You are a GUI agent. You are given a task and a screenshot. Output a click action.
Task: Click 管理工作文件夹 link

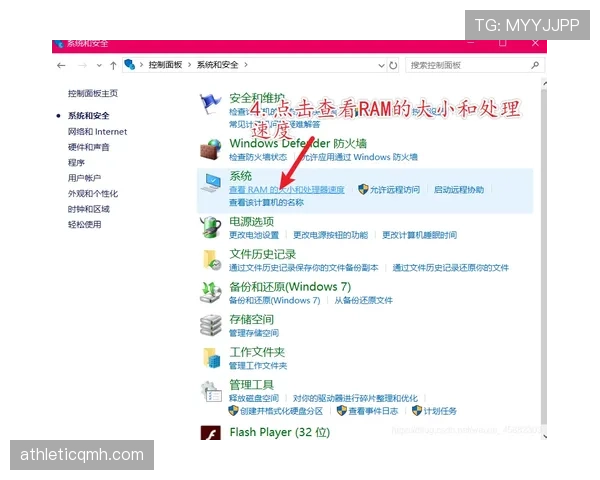(258, 366)
